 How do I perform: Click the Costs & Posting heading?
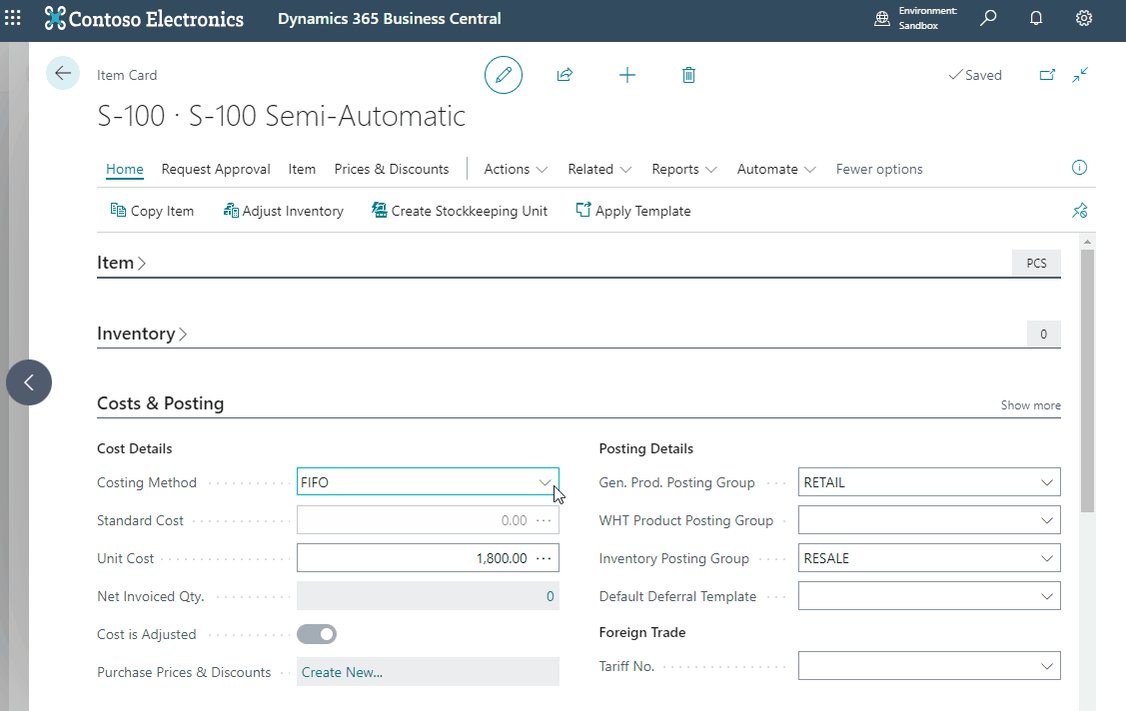click(x=160, y=404)
